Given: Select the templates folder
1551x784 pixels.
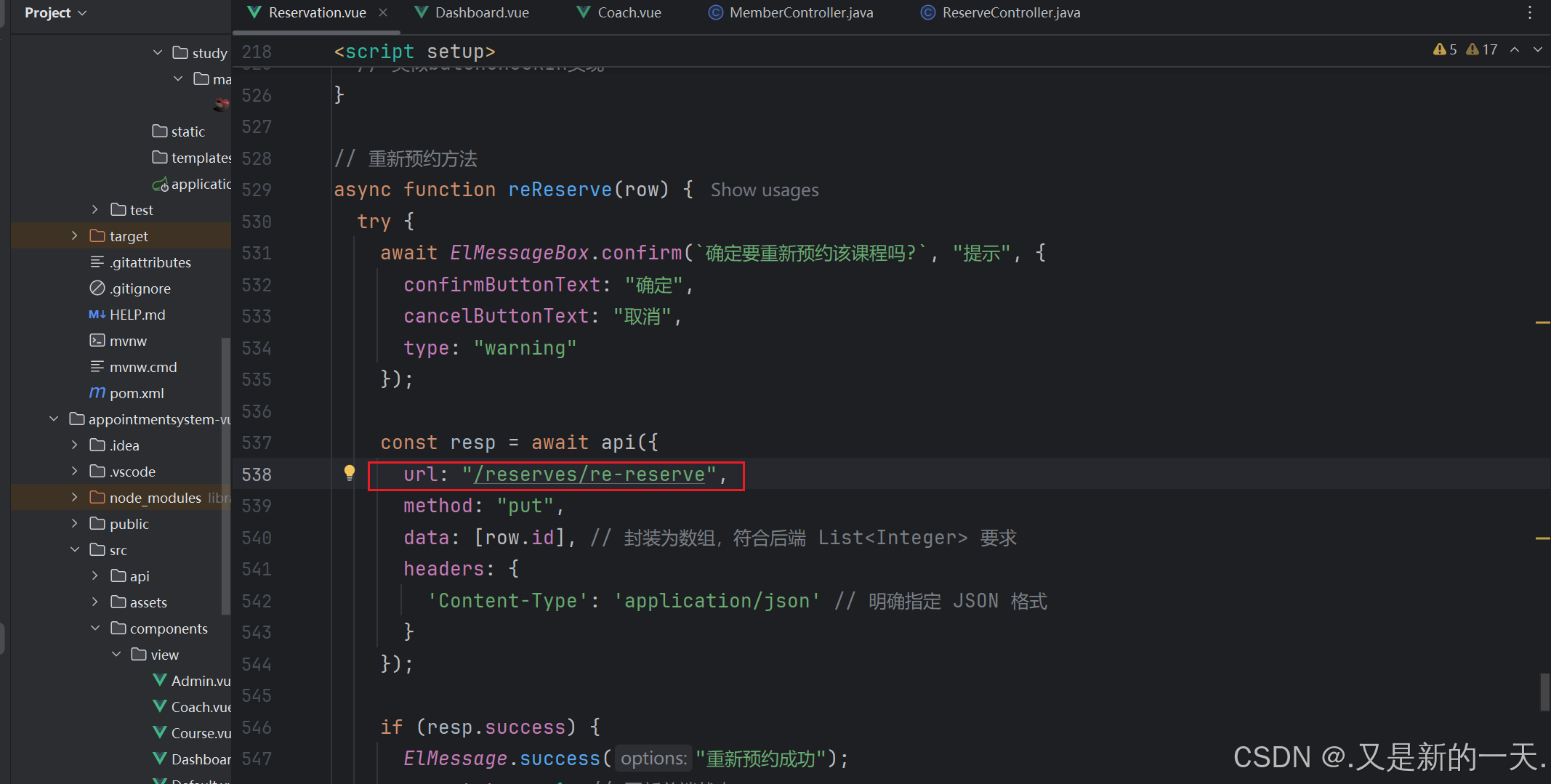Looking at the screenshot, I should point(192,158).
